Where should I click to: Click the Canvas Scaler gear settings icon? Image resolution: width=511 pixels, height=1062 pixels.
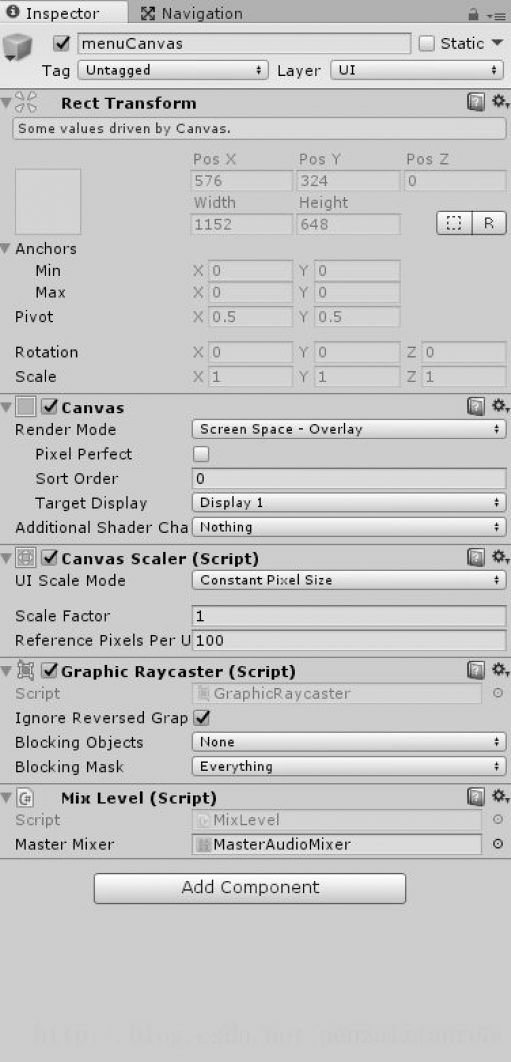tap(500, 557)
